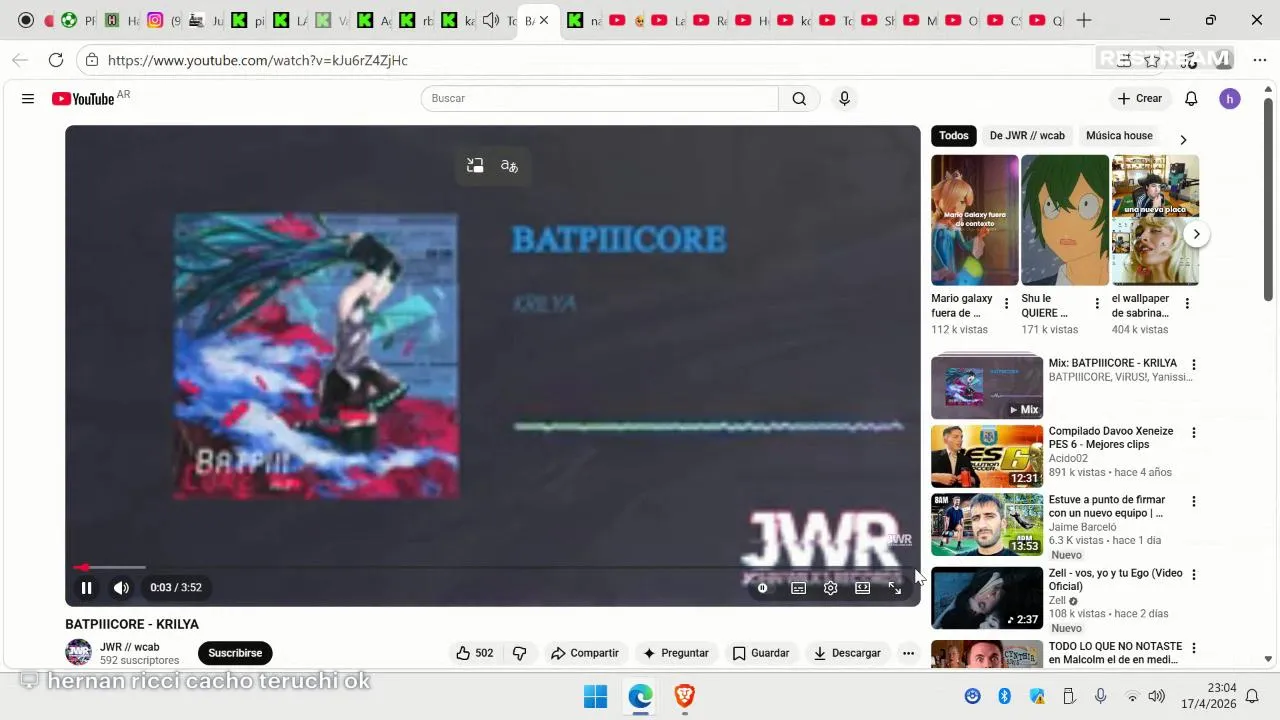Open Windows notification center bell
The image size is (1280, 720).
1251,696
